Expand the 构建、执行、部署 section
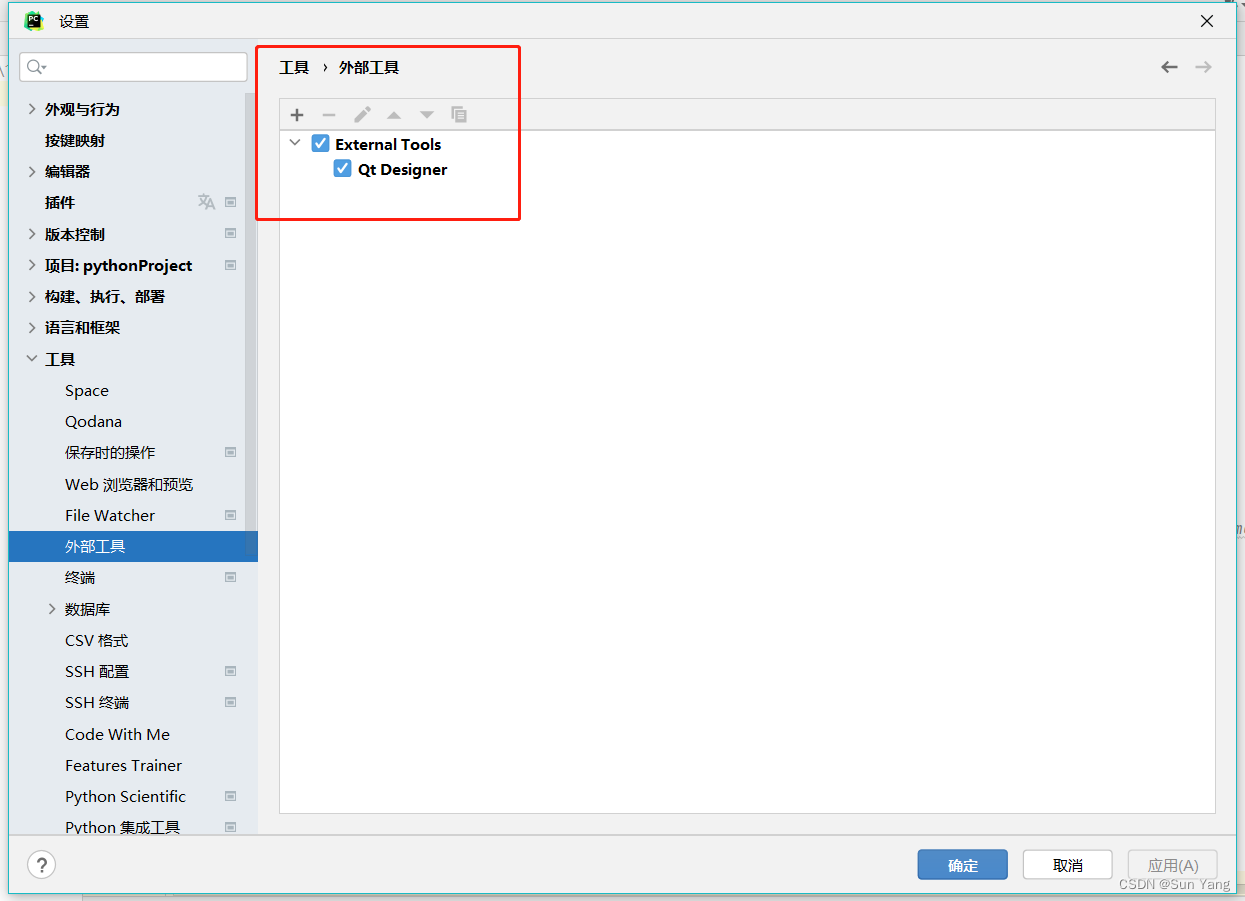The image size is (1245, 901). (32, 296)
